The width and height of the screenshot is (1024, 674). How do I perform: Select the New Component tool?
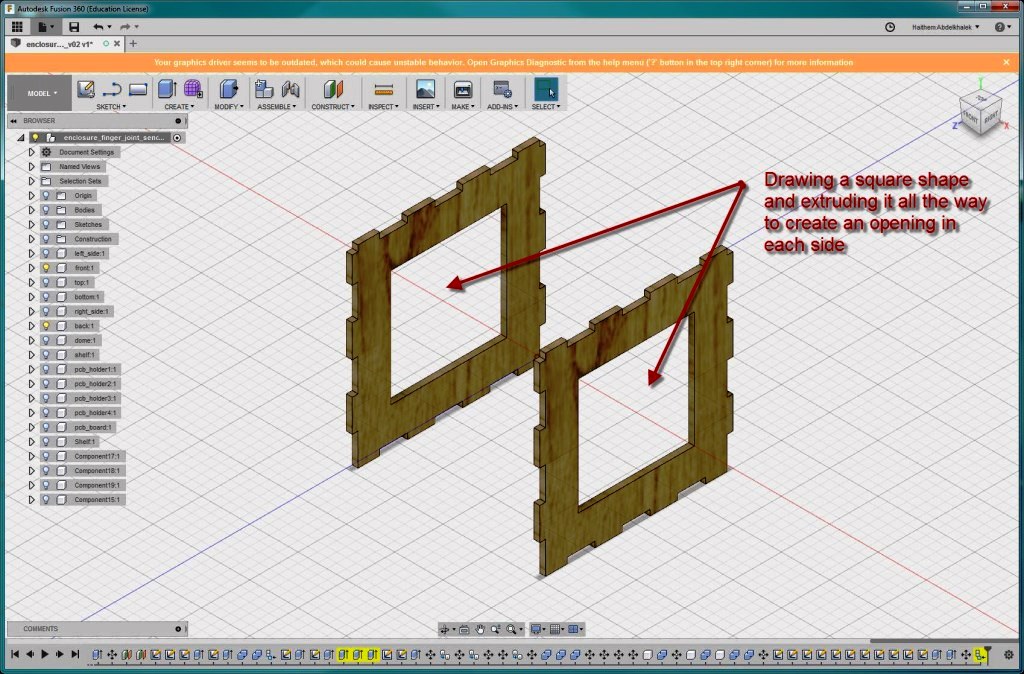(264, 89)
